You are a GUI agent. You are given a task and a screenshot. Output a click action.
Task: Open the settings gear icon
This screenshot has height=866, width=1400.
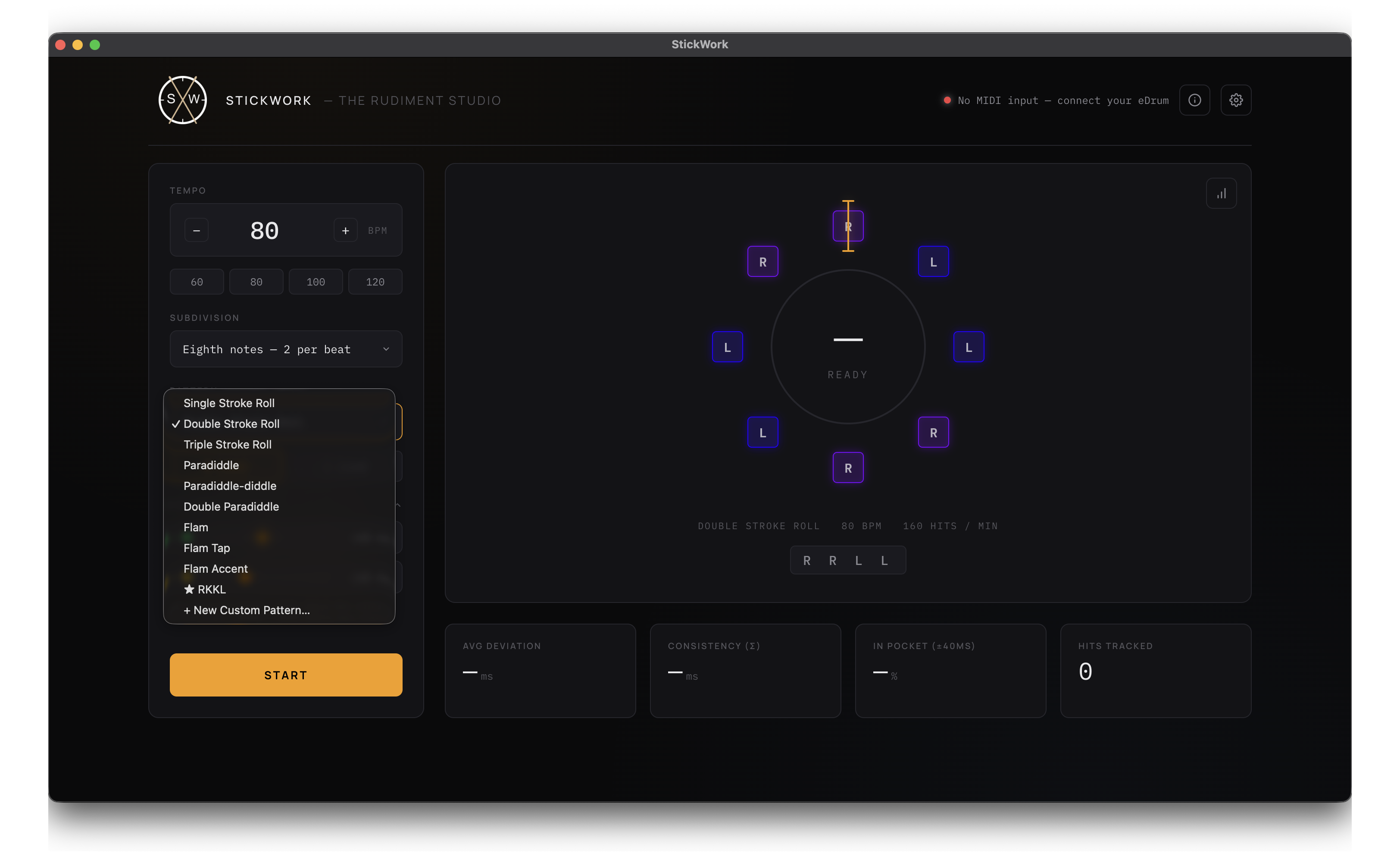click(1235, 100)
